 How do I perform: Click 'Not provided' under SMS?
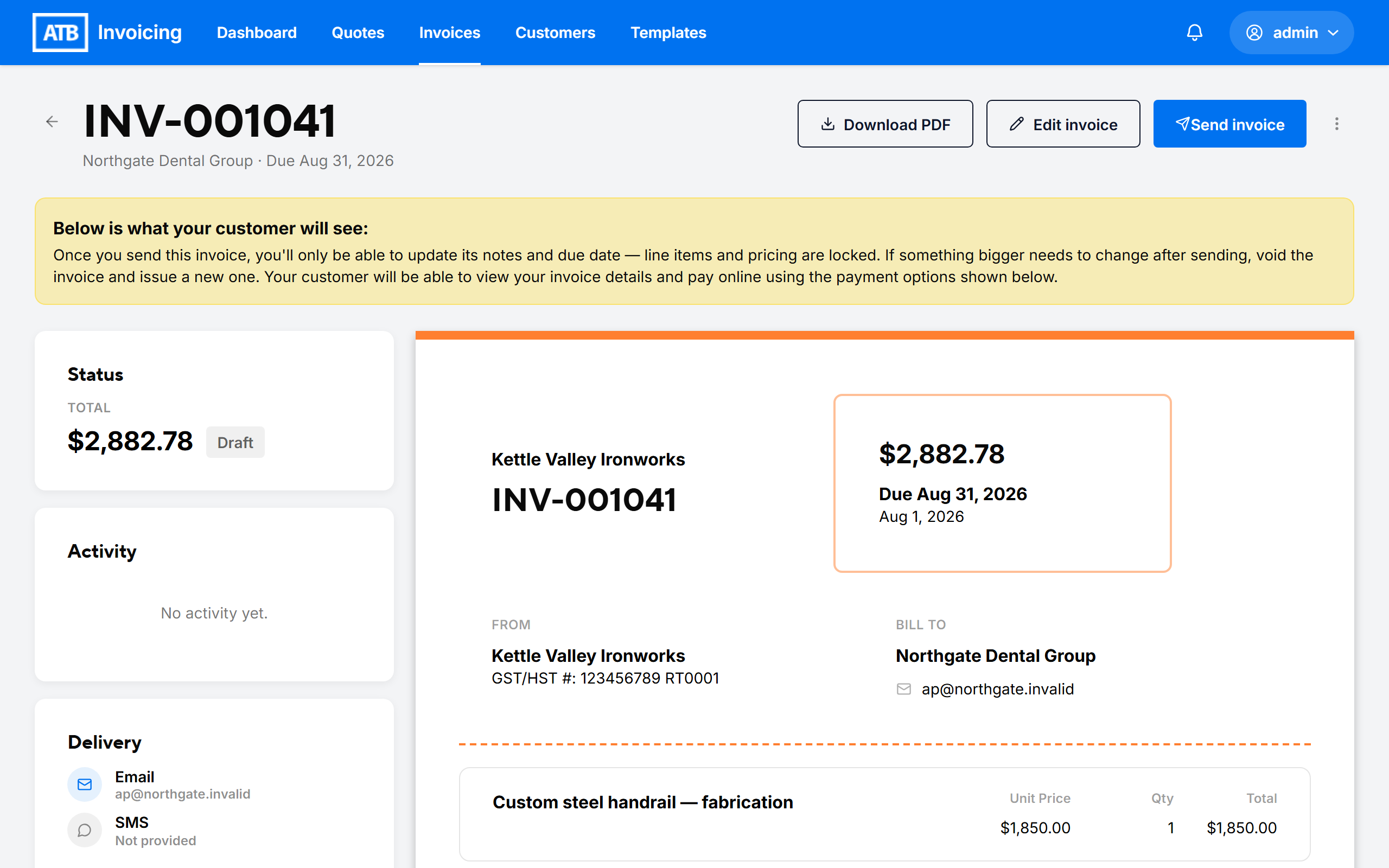pos(156,840)
